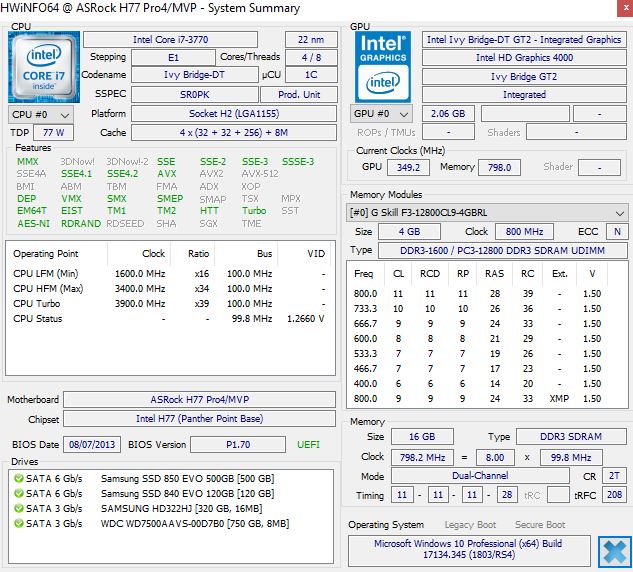The image size is (633, 572).
Task: Click the green UEFI label
Action: [308, 445]
